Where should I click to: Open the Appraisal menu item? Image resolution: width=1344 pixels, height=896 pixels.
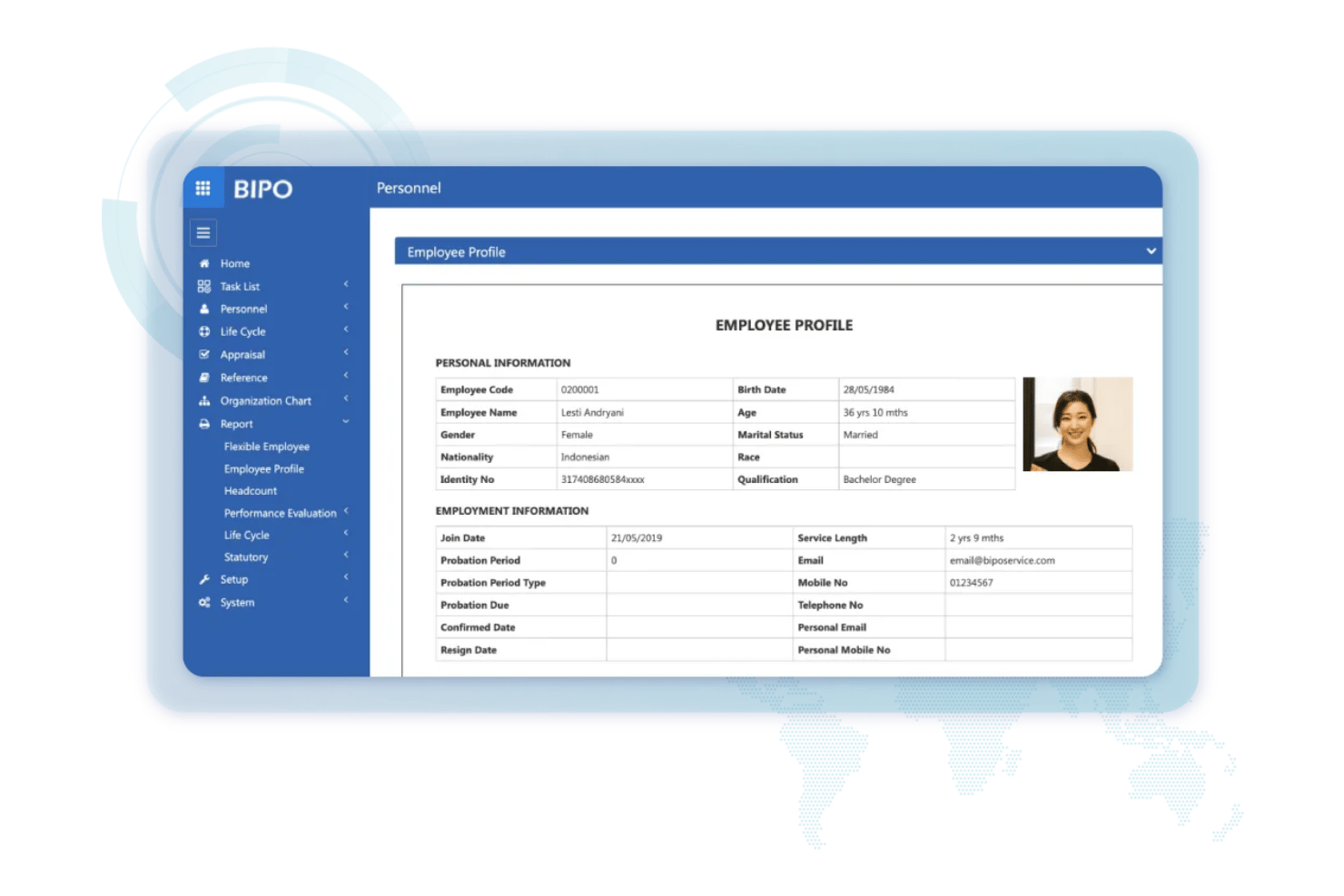coord(242,355)
